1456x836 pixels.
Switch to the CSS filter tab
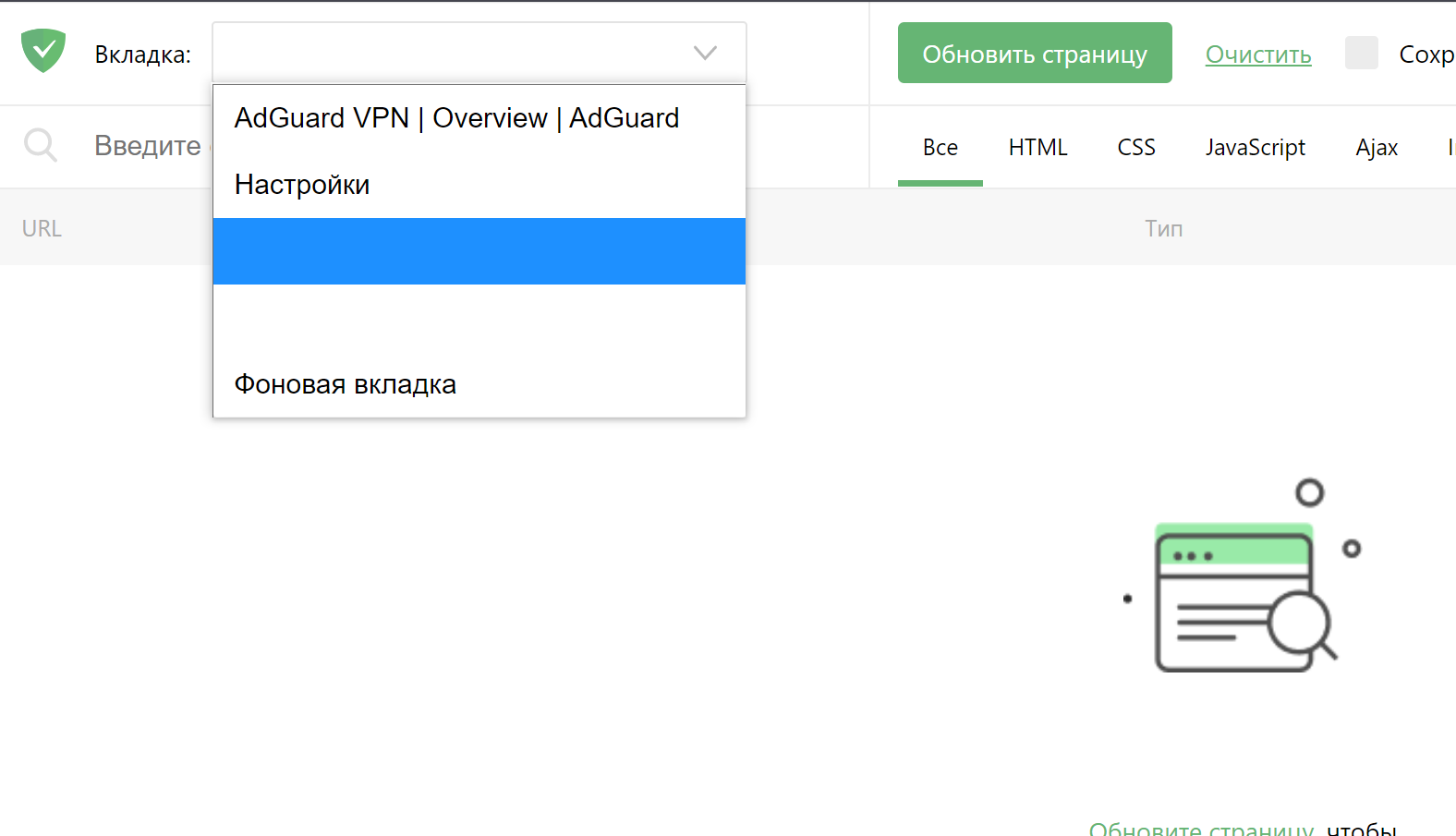pos(1136,148)
